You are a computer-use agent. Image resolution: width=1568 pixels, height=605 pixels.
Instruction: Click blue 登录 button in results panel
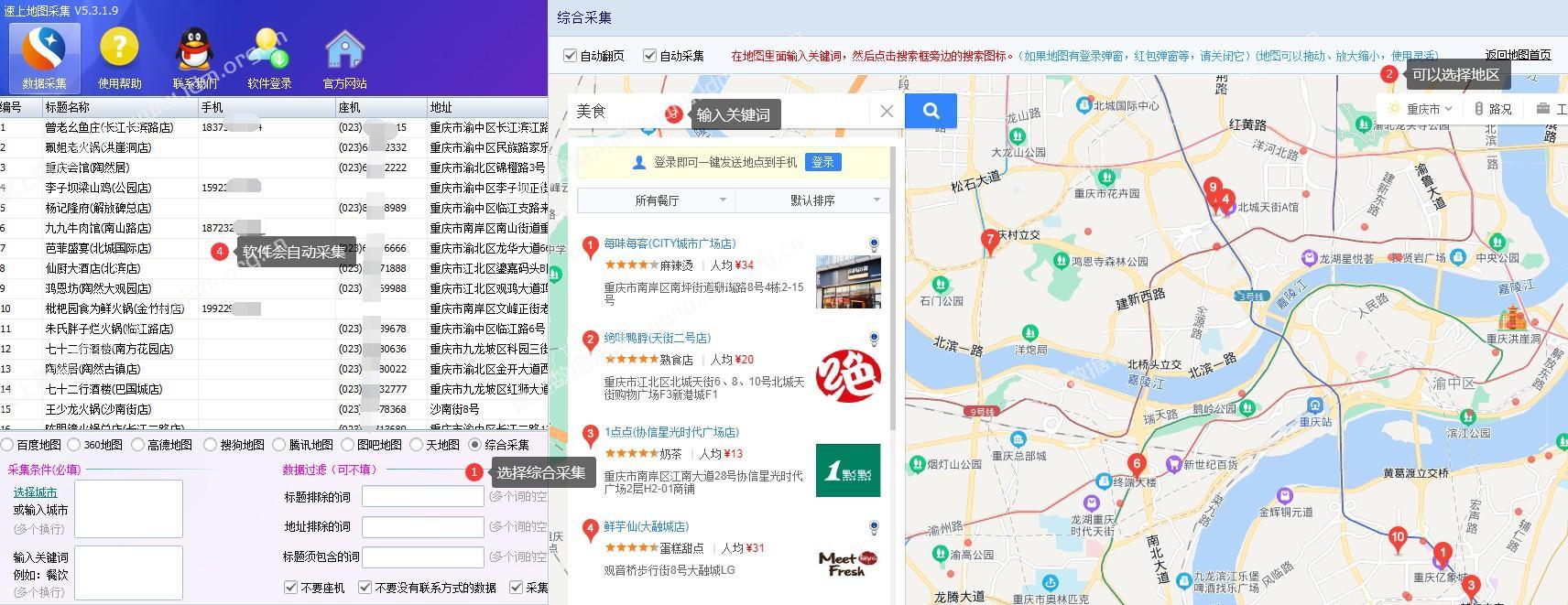click(822, 162)
